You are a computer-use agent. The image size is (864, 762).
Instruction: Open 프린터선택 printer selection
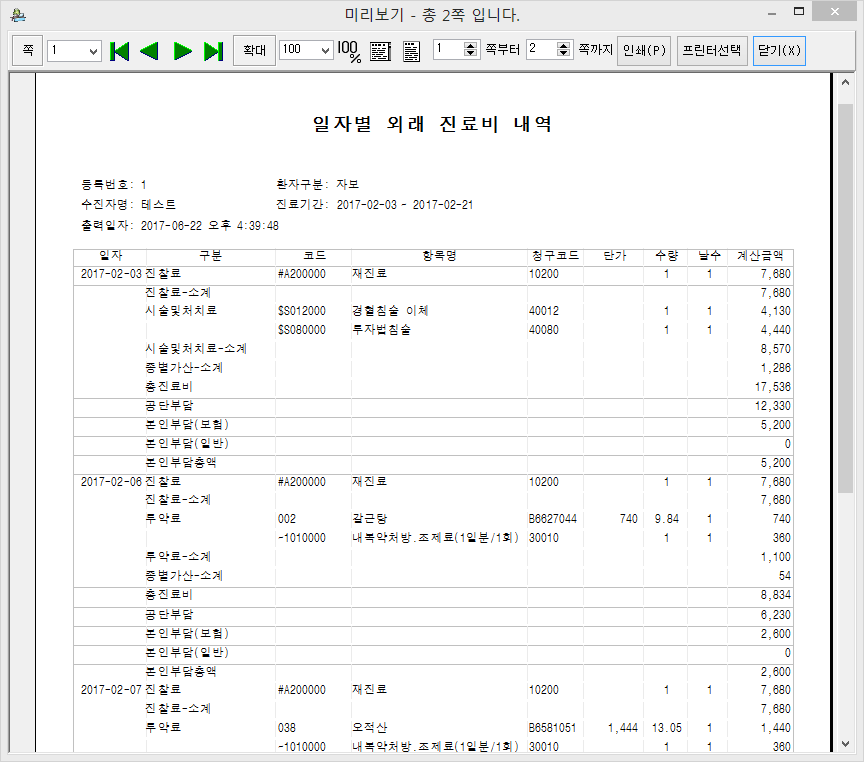(711, 50)
